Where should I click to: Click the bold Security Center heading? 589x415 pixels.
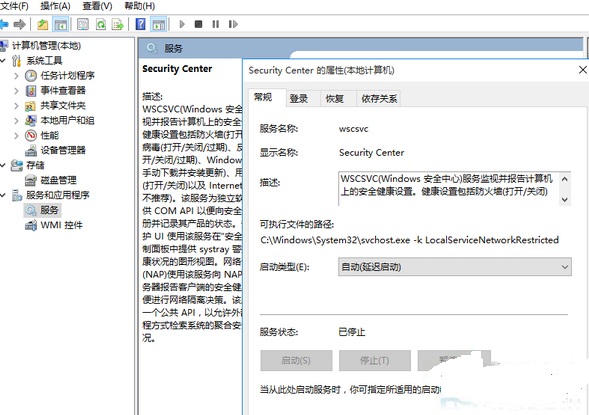pos(177,69)
